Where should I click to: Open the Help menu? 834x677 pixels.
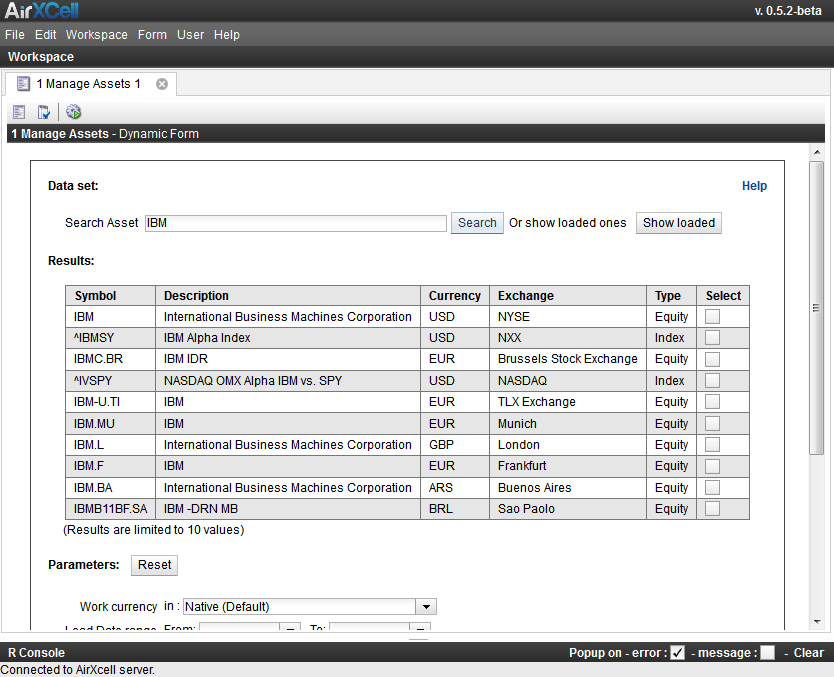point(227,35)
